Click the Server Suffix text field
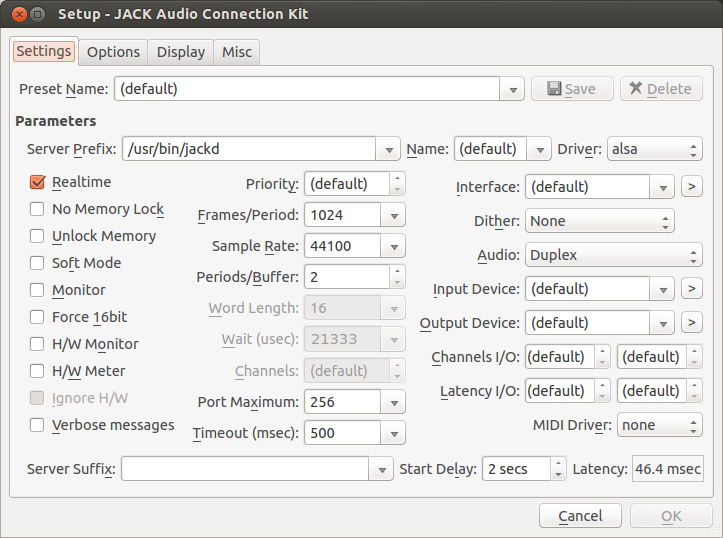723x538 pixels. point(245,469)
